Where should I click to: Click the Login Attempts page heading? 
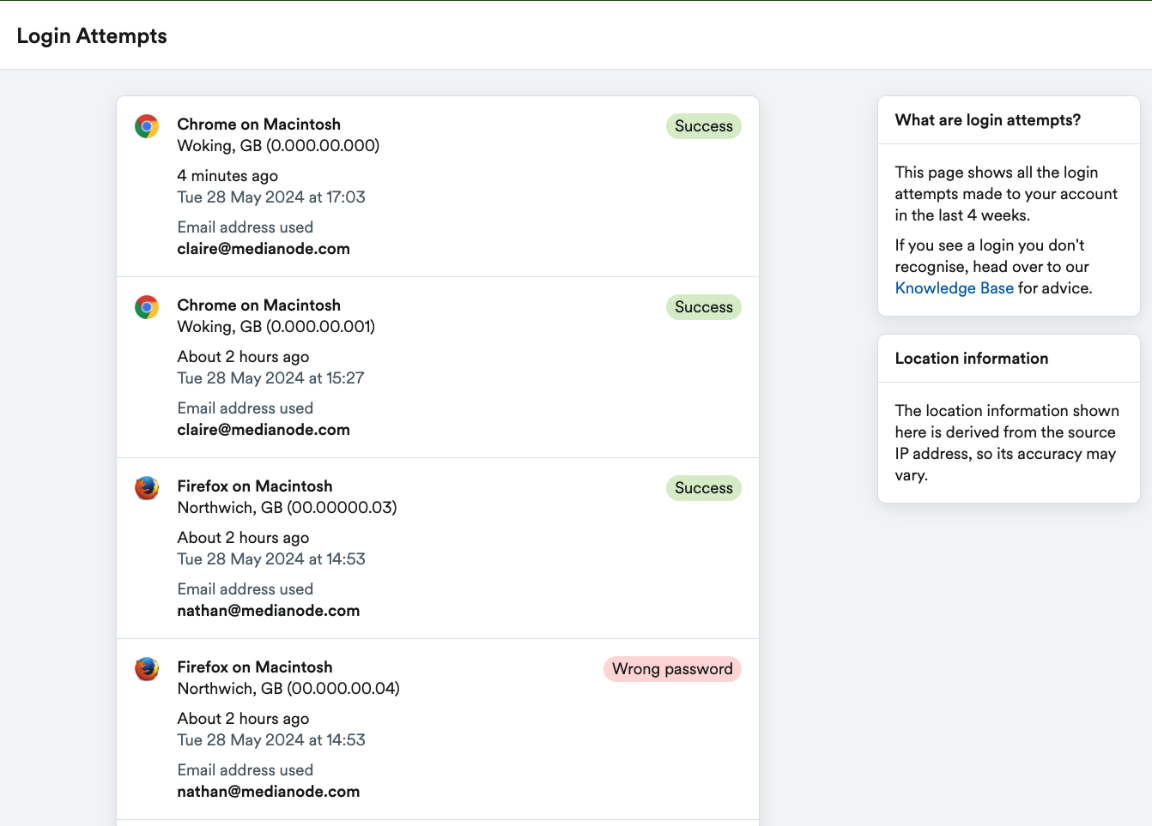tap(91, 36)
